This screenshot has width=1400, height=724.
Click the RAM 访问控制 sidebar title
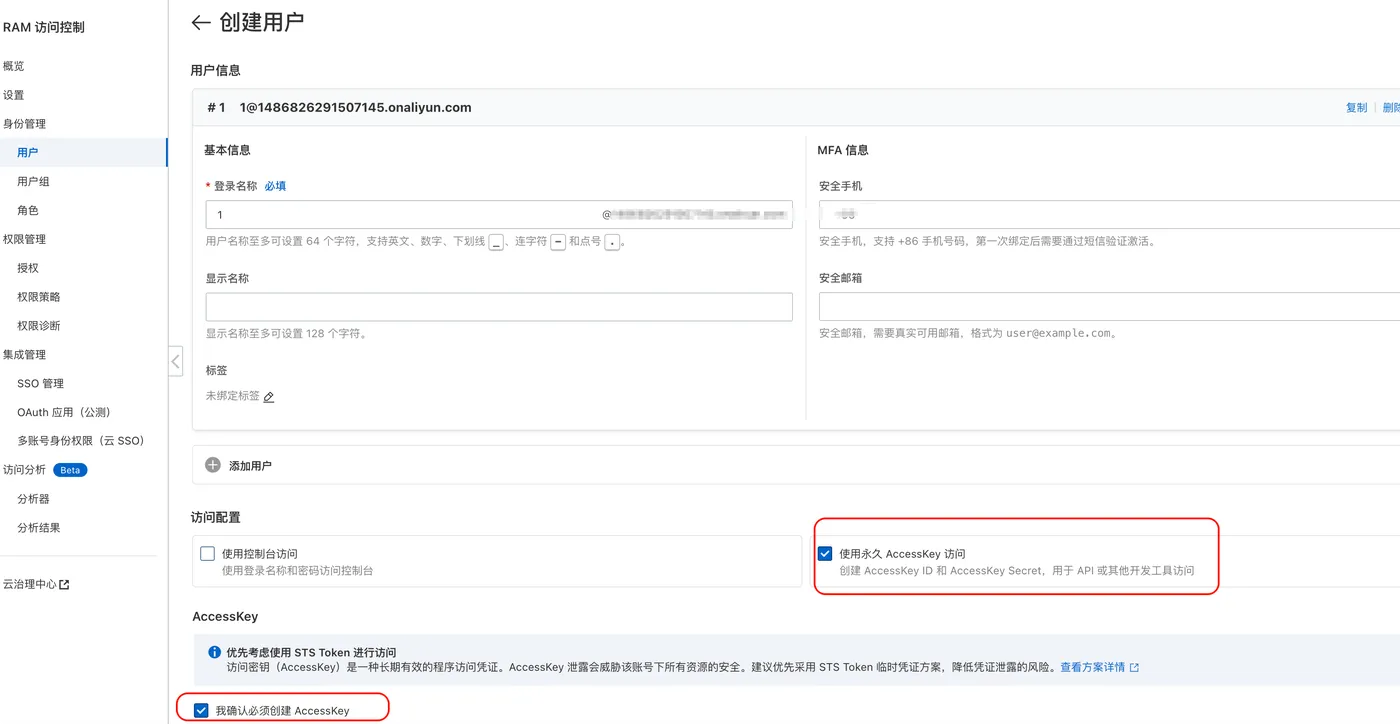pos(44,28)
